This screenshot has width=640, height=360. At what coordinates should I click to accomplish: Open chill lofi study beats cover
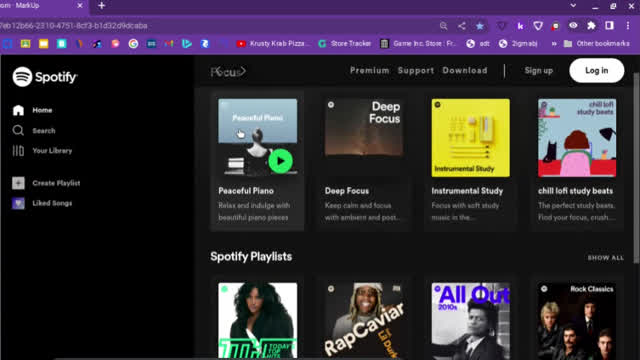tap(577, 138)
